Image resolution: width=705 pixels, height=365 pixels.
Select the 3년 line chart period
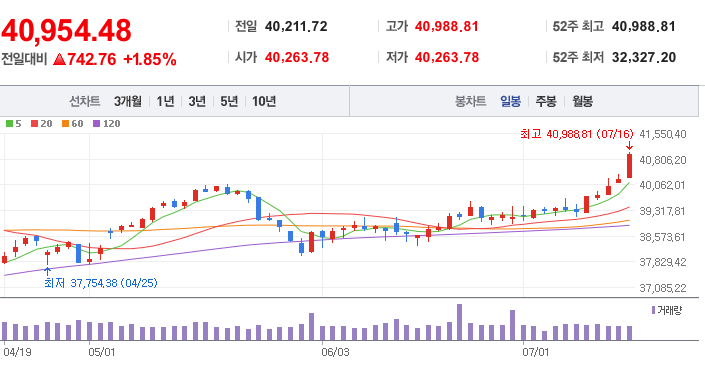click(197, 102)
